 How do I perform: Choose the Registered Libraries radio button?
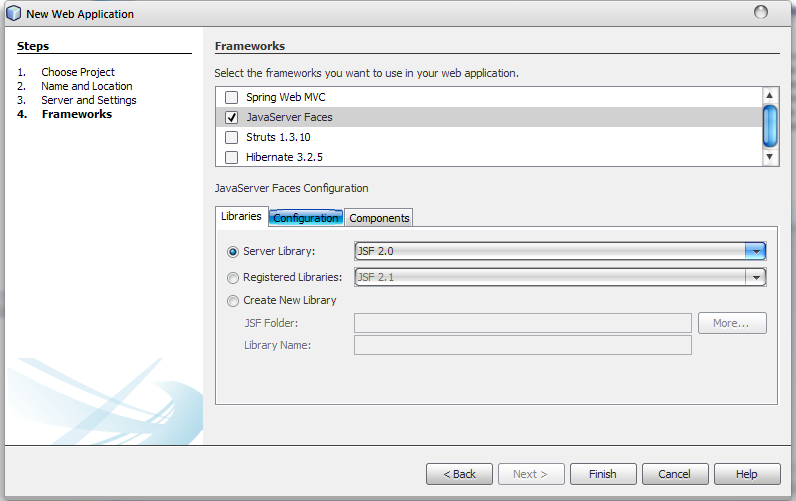coord(233,278)
